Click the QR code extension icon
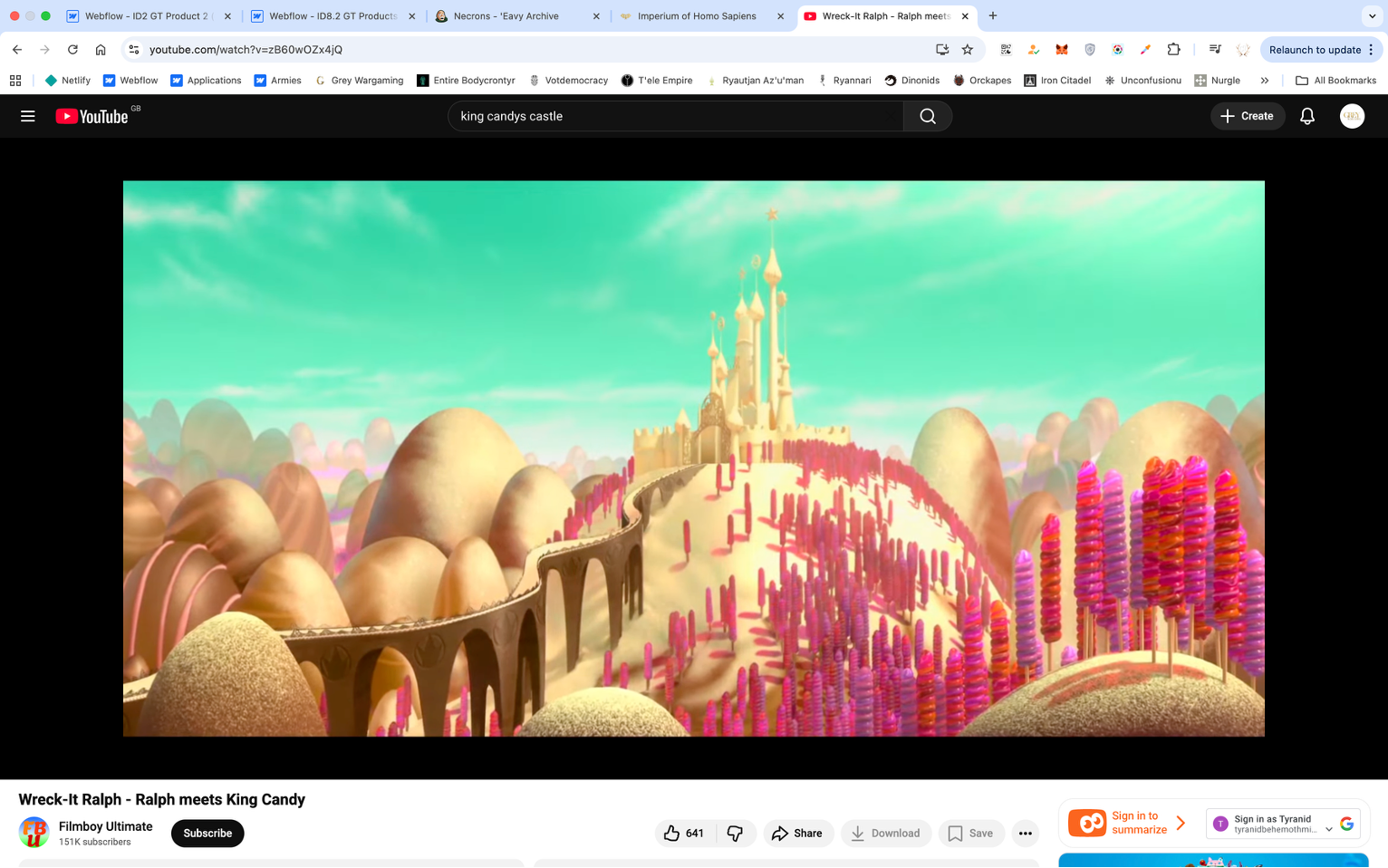The height and width of the screenshot is (868, 1388). coord(1006,50)
